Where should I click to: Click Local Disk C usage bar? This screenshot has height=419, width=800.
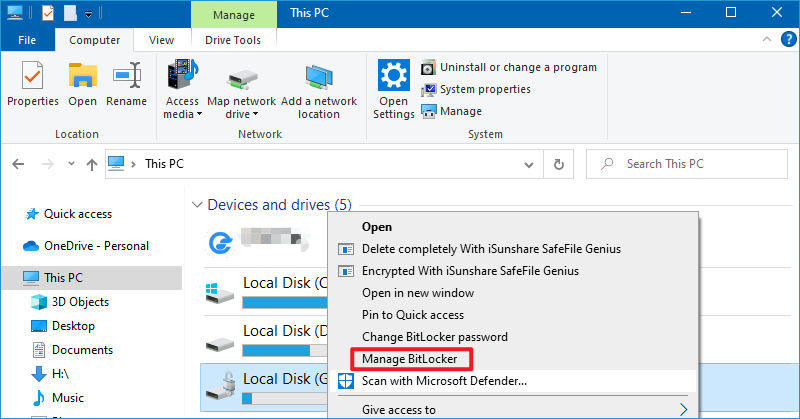[285, 303]
